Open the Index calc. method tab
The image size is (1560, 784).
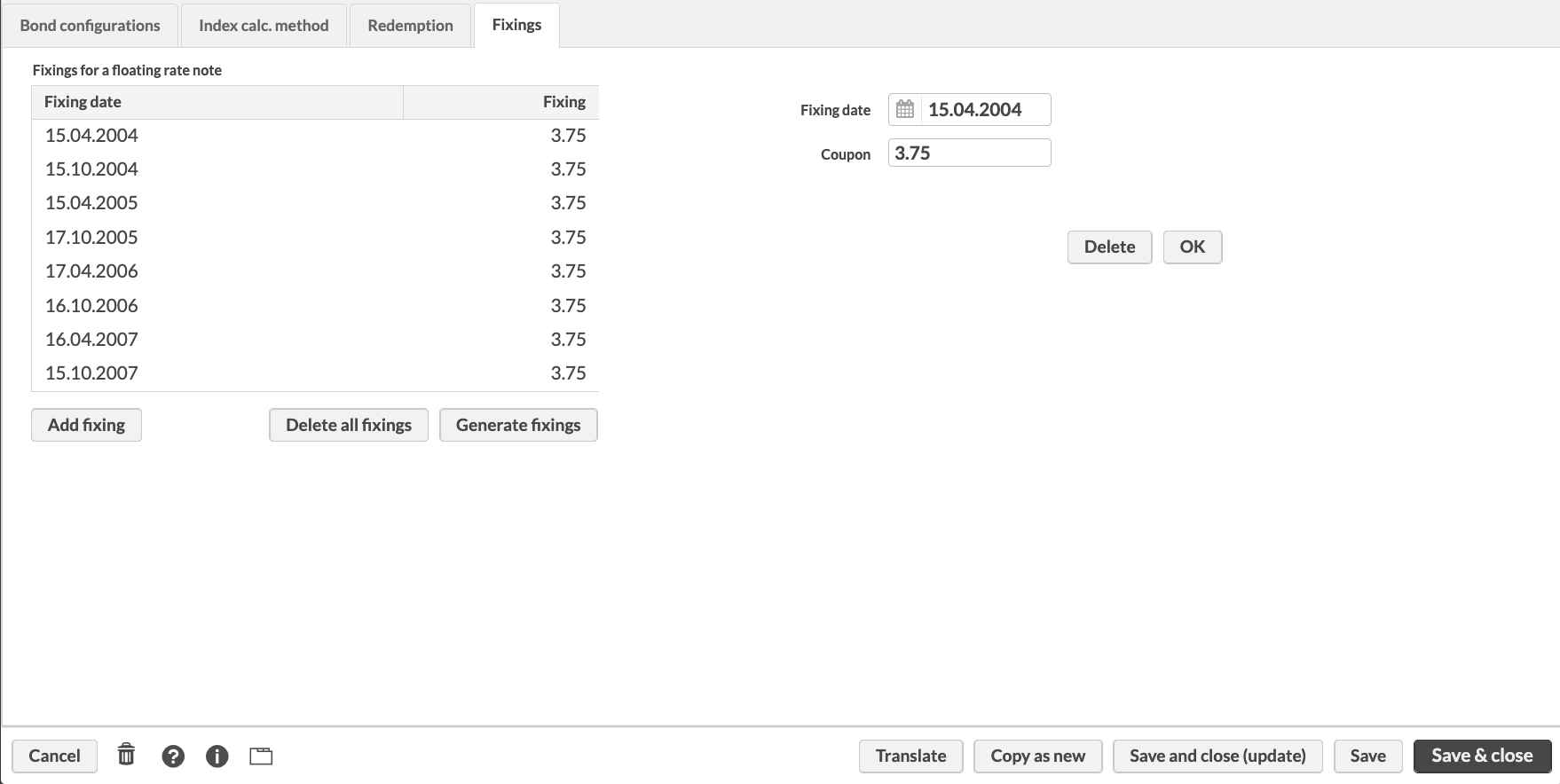click(x=264, y=25)
